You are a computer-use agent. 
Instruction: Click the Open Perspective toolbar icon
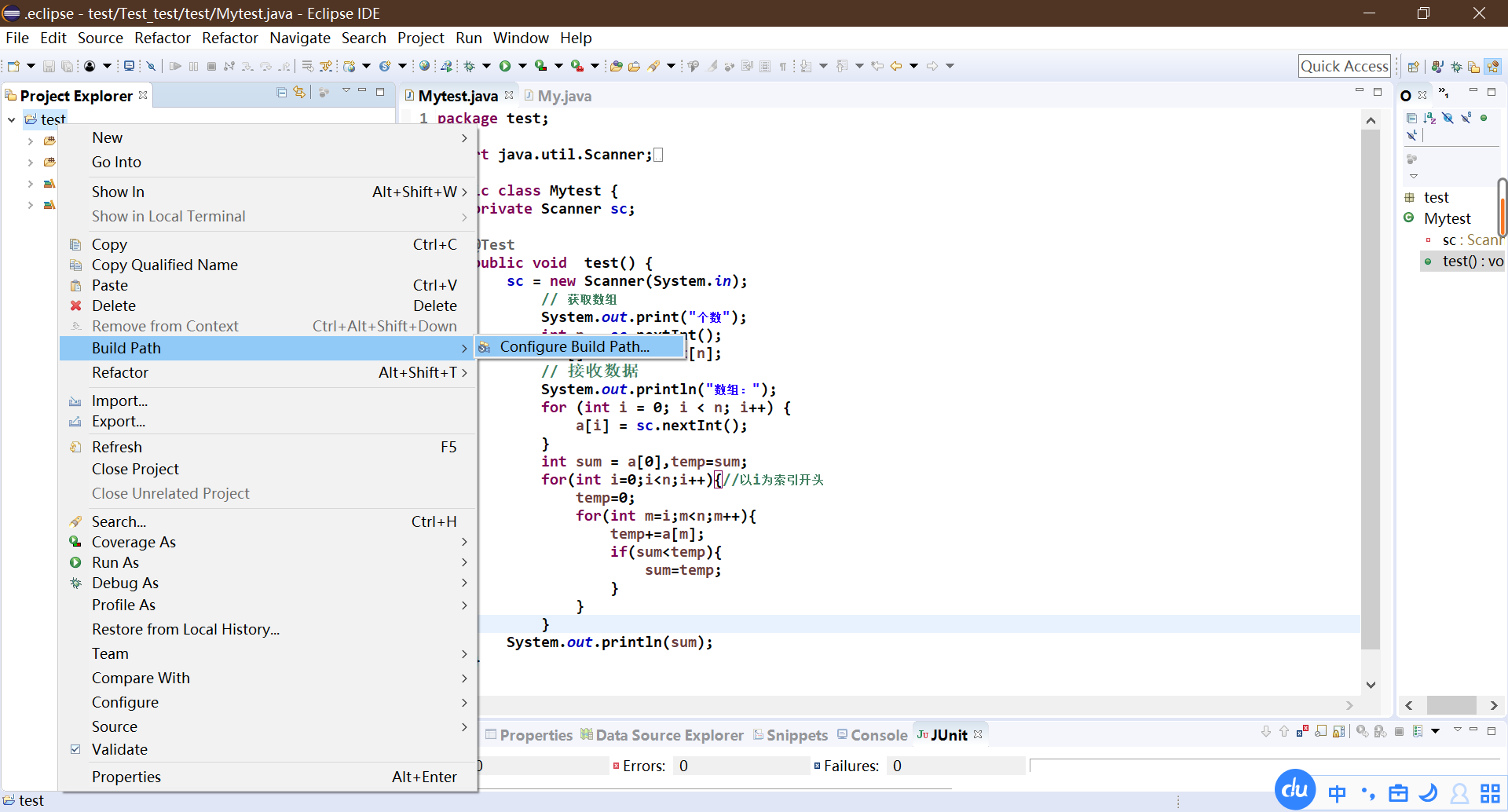(1413, 67)
